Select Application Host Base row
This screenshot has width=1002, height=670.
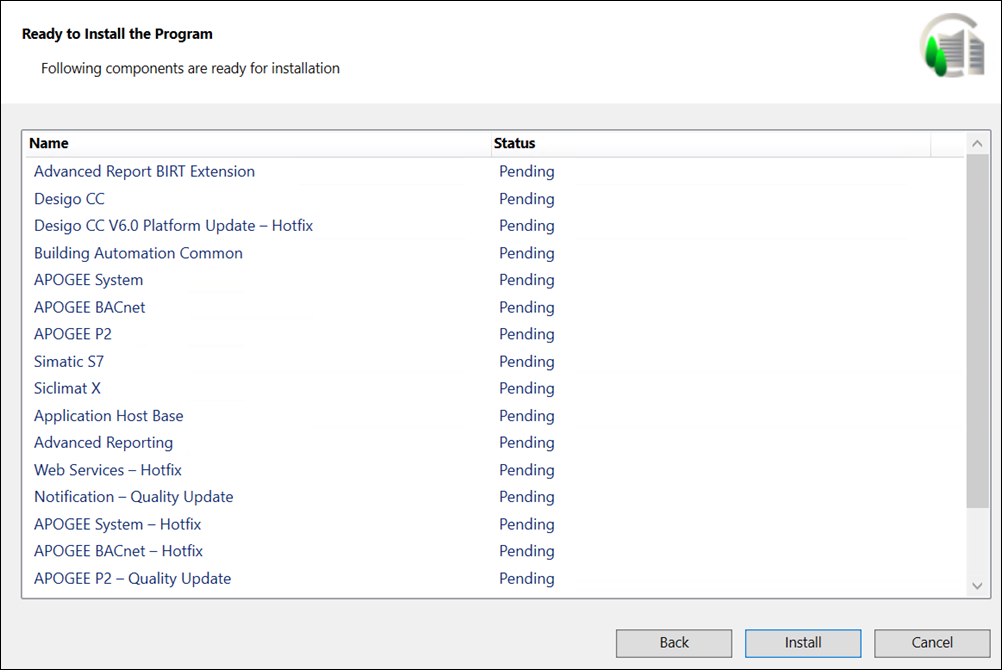pos(108,416)
